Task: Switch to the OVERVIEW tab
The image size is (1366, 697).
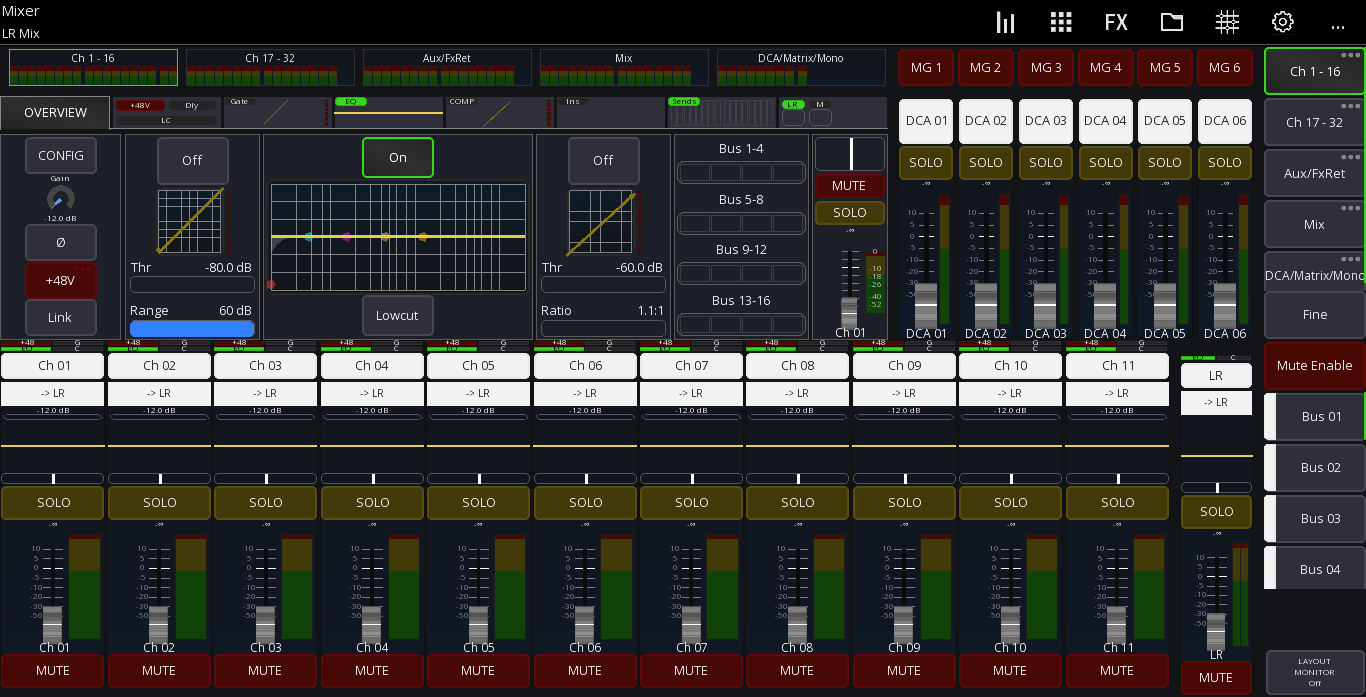Action: (55, 113)
